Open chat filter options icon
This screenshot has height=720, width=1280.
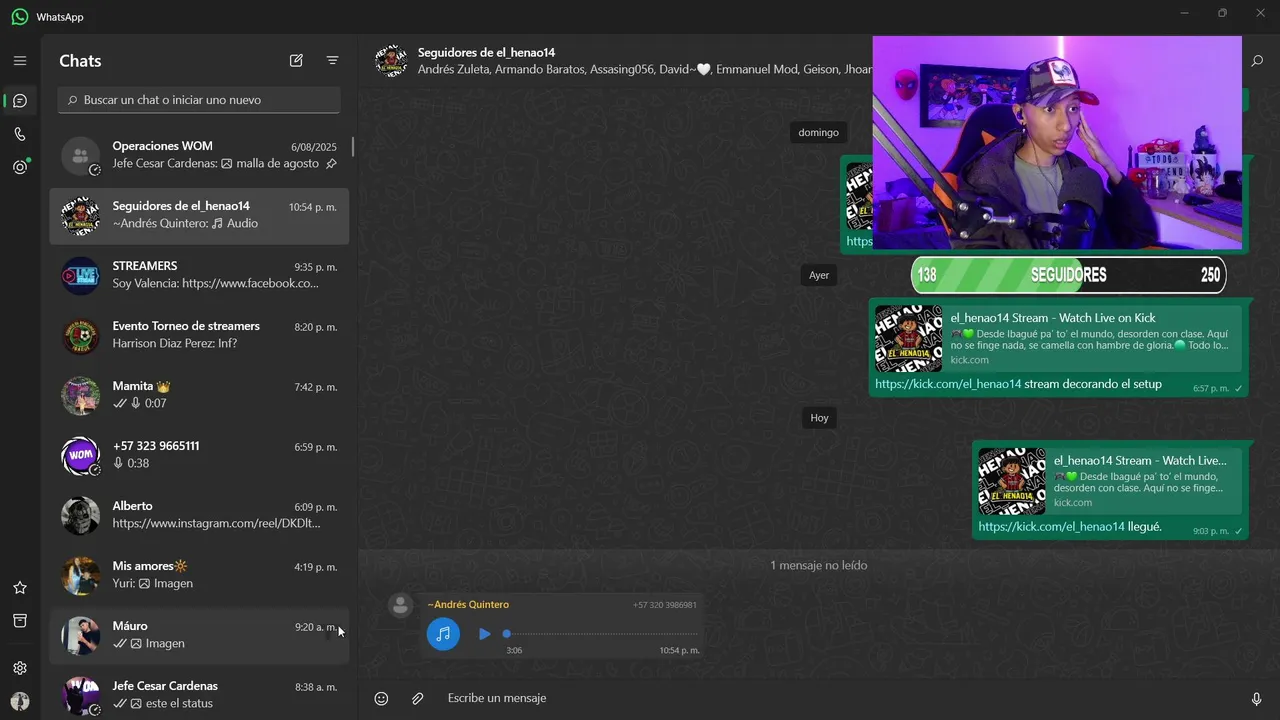pos(333,61)
